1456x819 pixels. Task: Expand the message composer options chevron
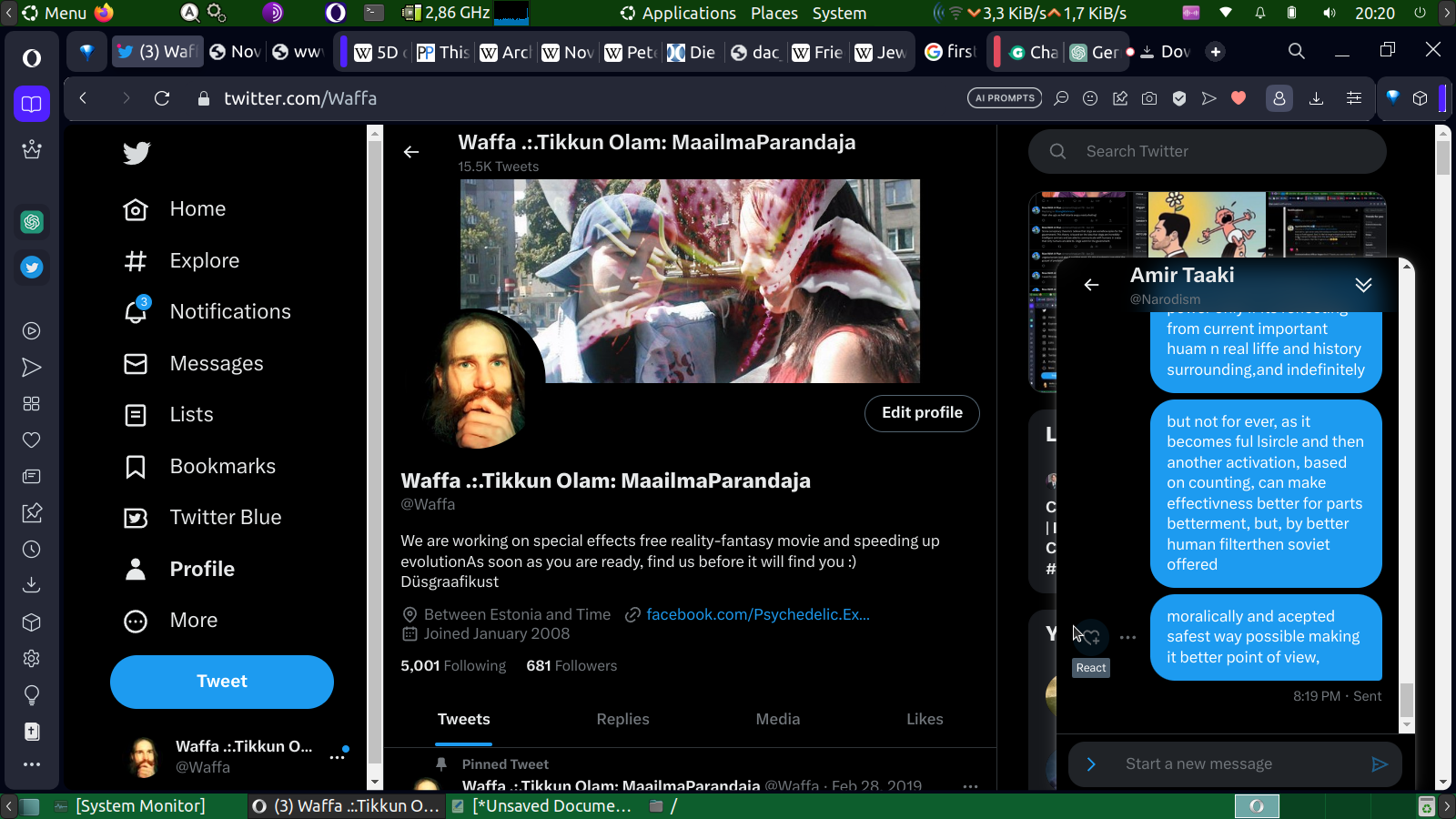point(1091,764)
